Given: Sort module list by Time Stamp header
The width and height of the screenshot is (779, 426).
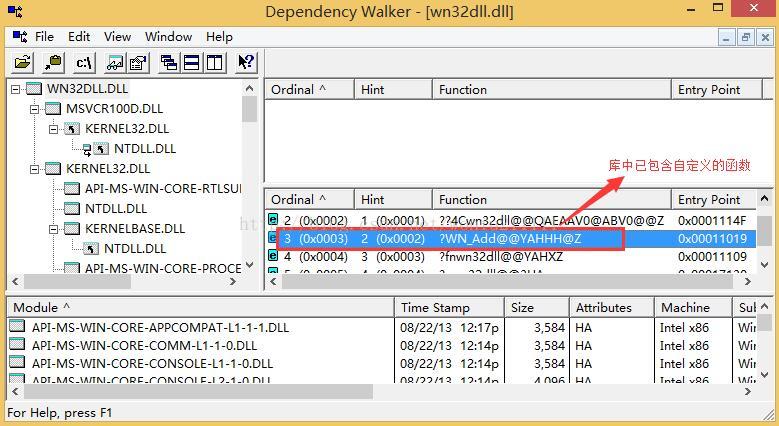Looking at the screenshot, I should (x=449, y=308).
